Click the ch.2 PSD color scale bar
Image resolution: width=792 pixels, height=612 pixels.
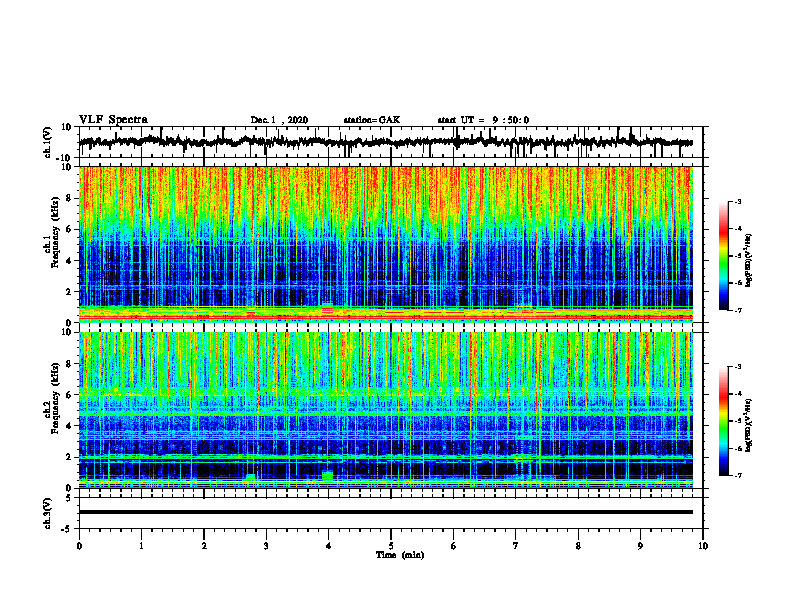[724, 421]
